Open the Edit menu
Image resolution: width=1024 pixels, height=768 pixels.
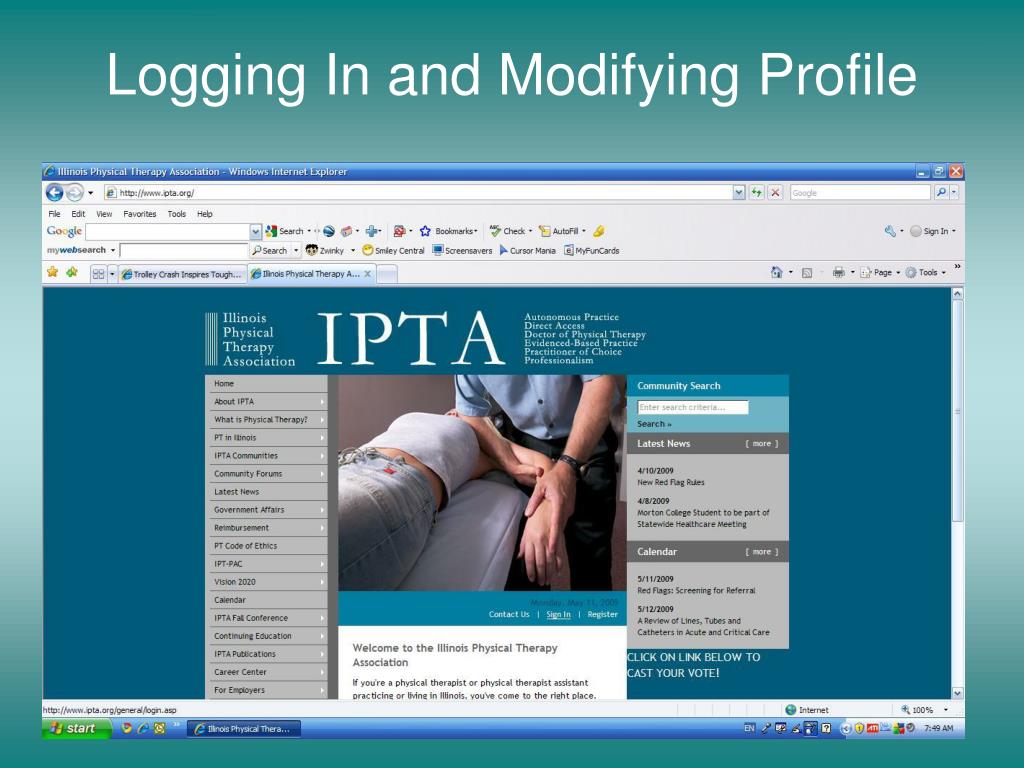(78, 214)
